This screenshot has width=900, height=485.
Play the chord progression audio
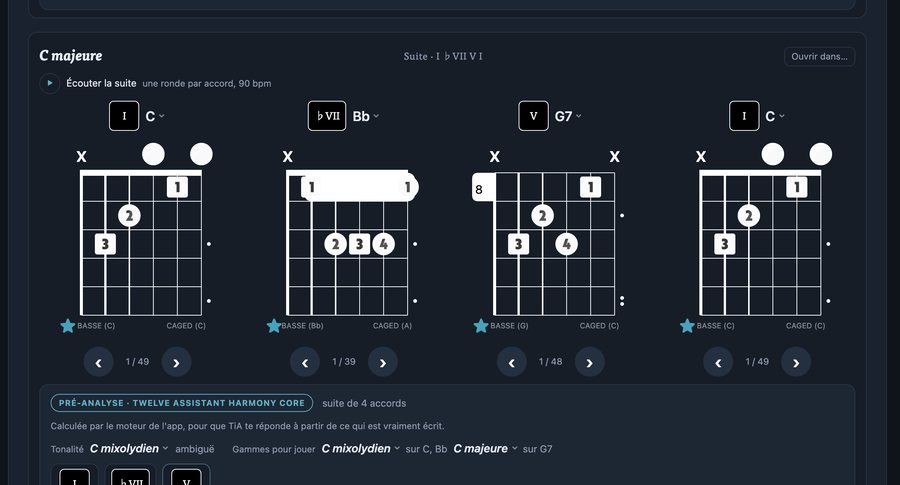coord(50,83)
